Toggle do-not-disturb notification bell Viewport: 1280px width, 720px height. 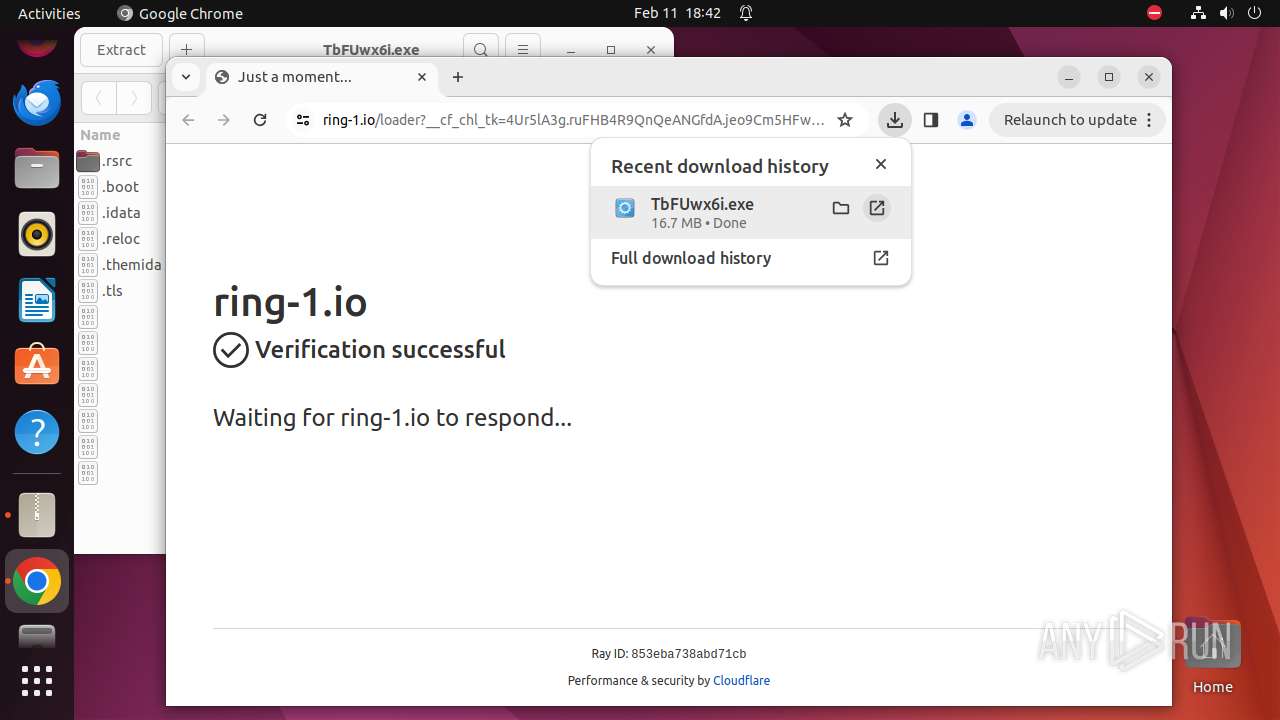(x=746, y=13)
